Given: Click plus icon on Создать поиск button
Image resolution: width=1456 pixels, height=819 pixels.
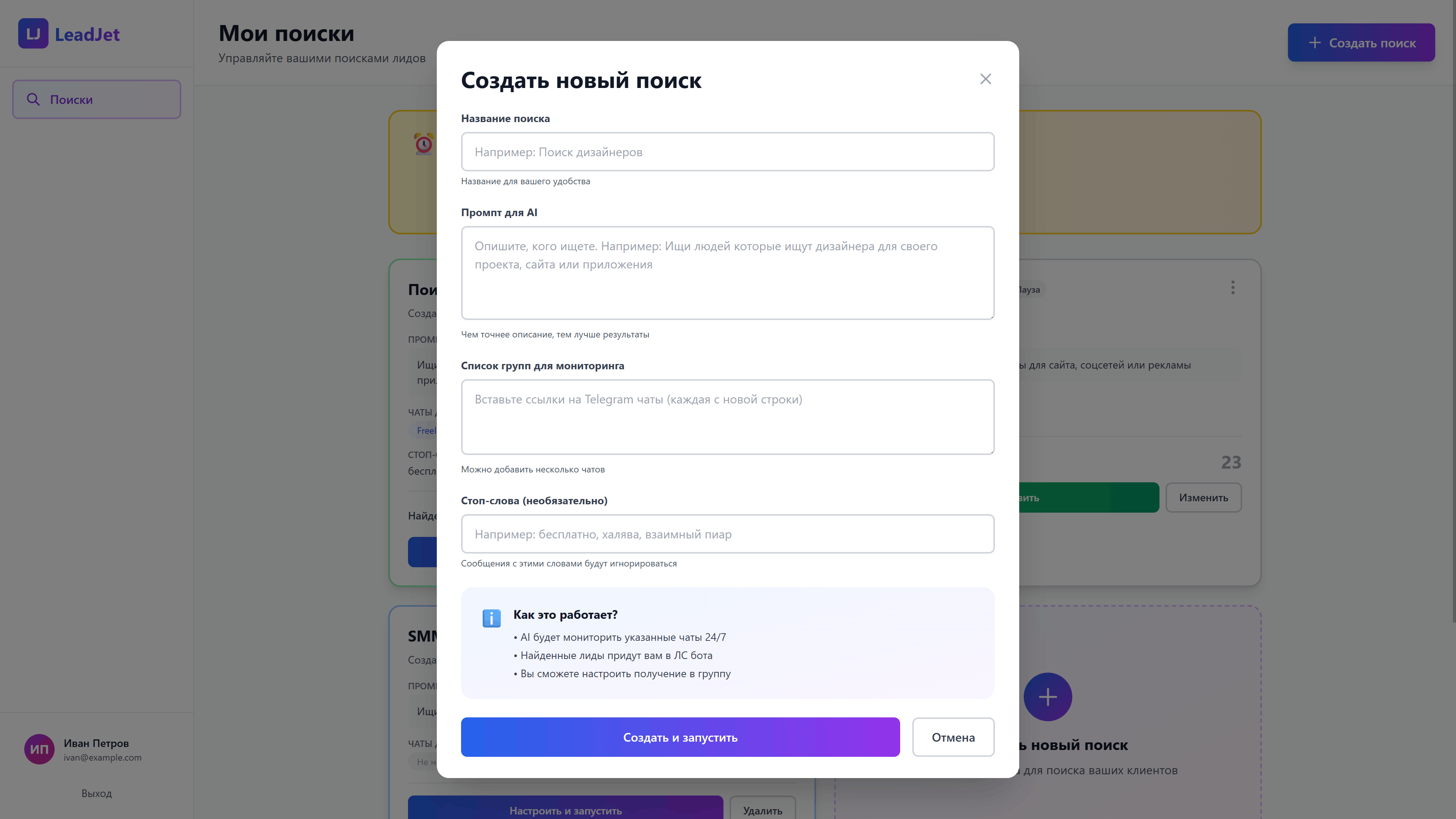Looking at the screenshot, I should 1315,43.
